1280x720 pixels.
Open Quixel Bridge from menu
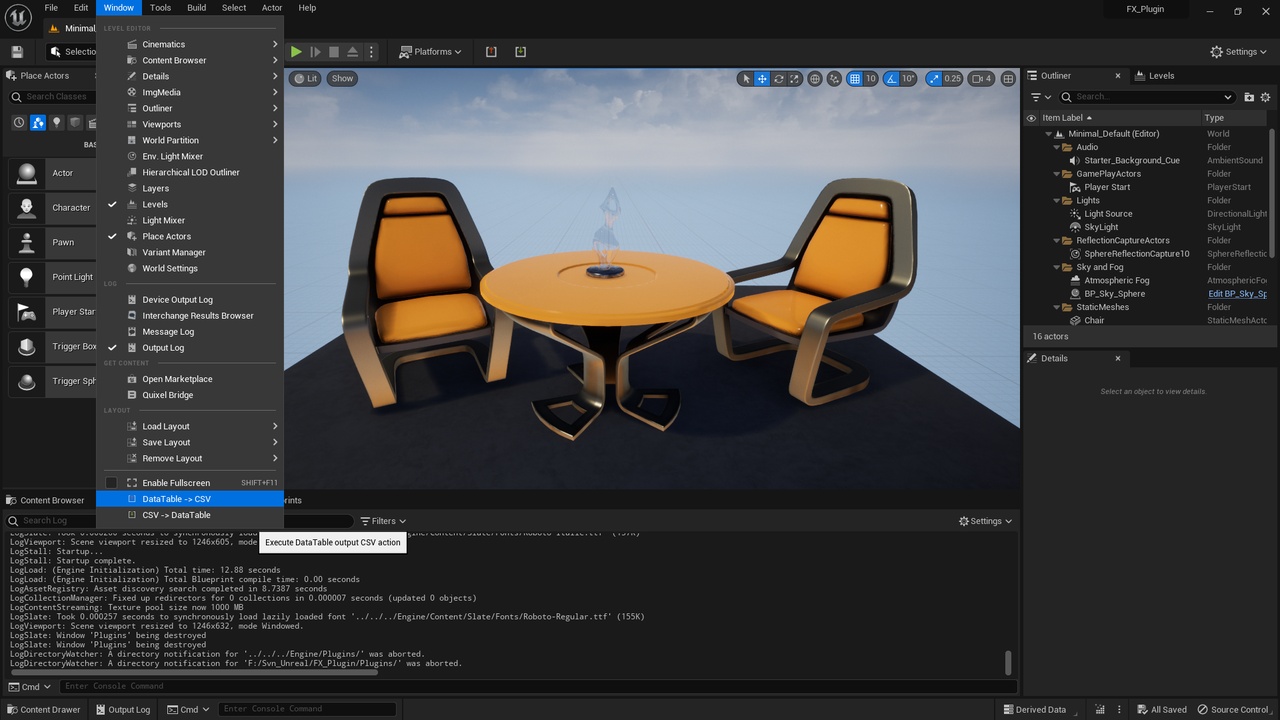coord(190,395)
